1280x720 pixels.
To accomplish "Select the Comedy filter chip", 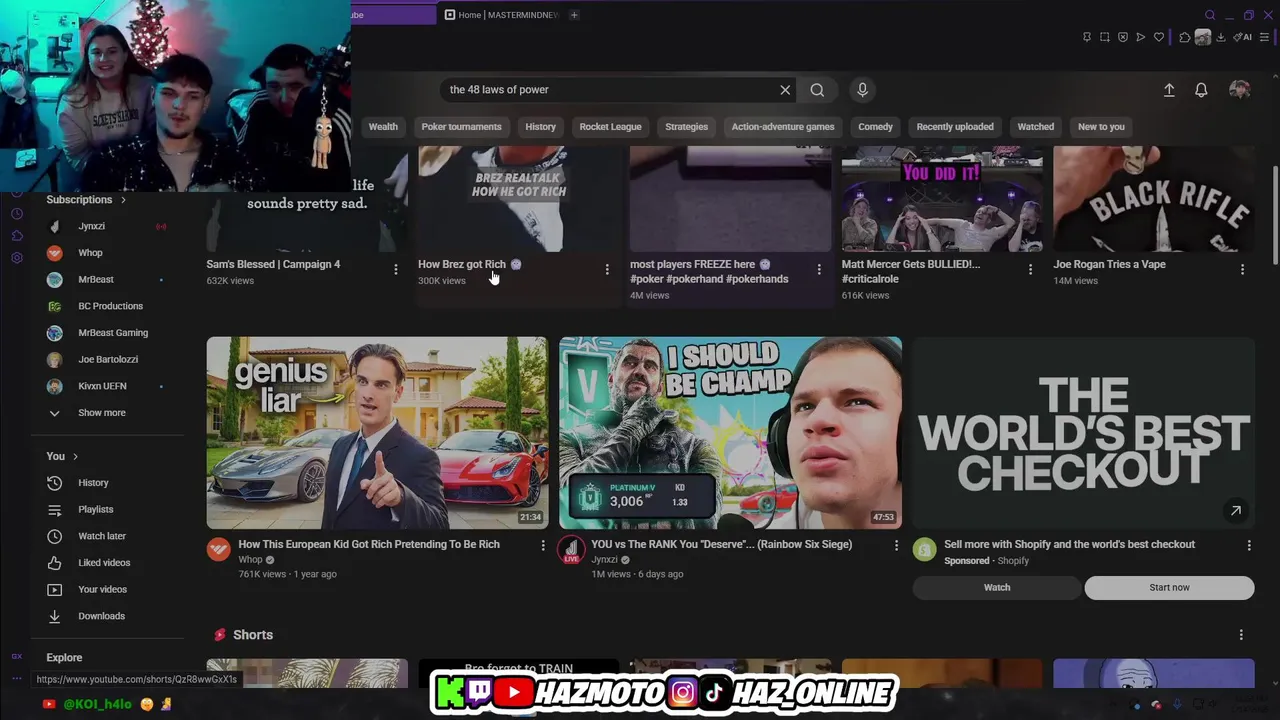I will click(x=875, y=127).
